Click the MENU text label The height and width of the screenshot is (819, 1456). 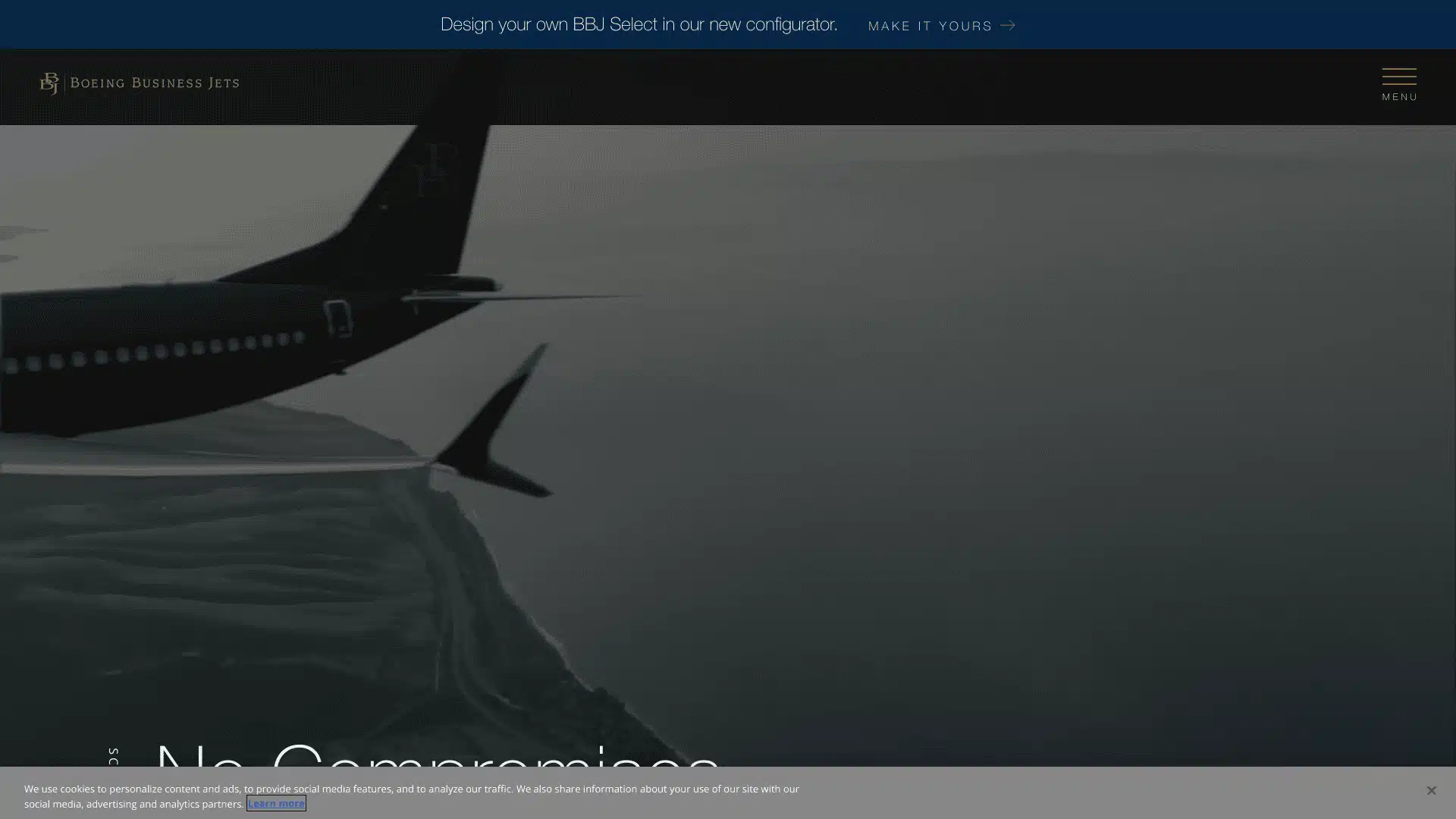coord(1399,97)
